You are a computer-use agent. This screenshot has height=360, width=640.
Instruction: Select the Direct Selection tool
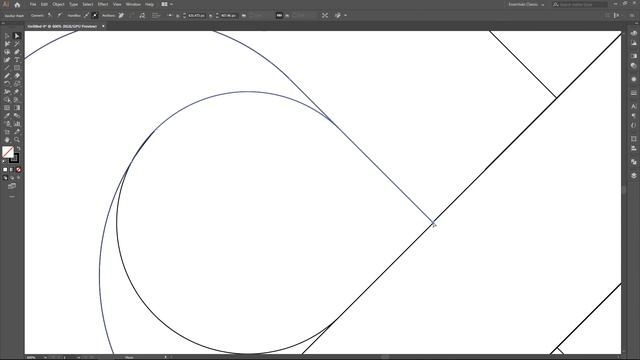17,36
